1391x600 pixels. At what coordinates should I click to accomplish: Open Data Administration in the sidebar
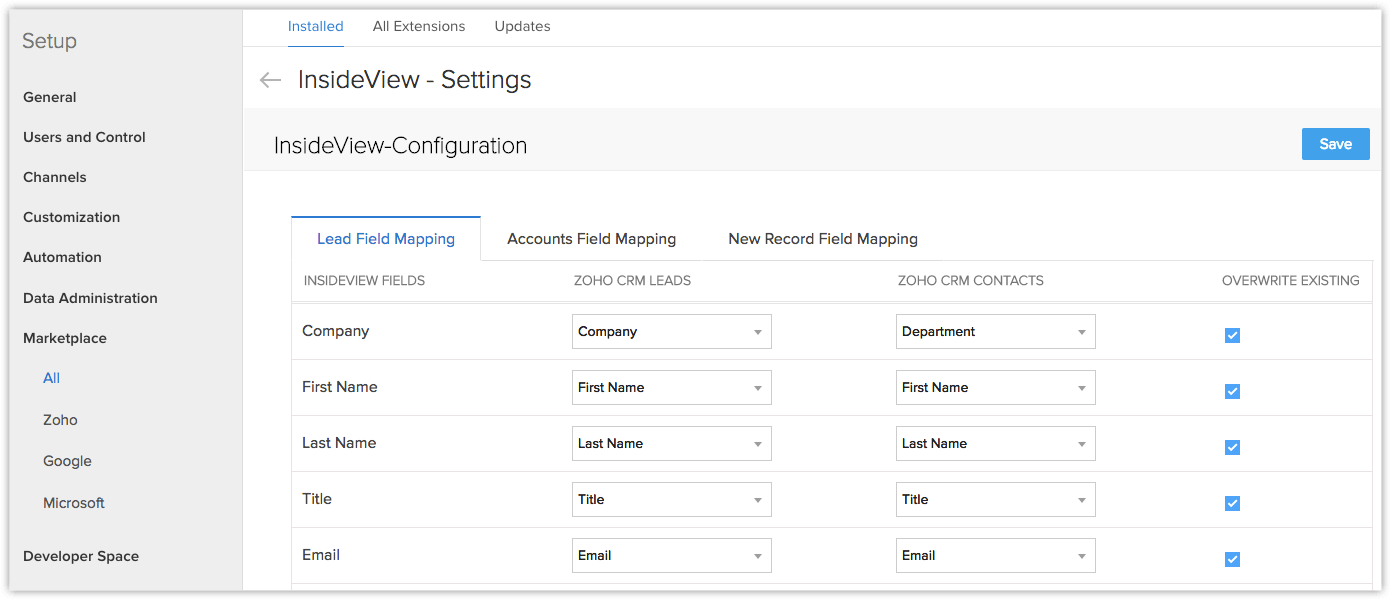pyautogui.click(x=90, y=297)
